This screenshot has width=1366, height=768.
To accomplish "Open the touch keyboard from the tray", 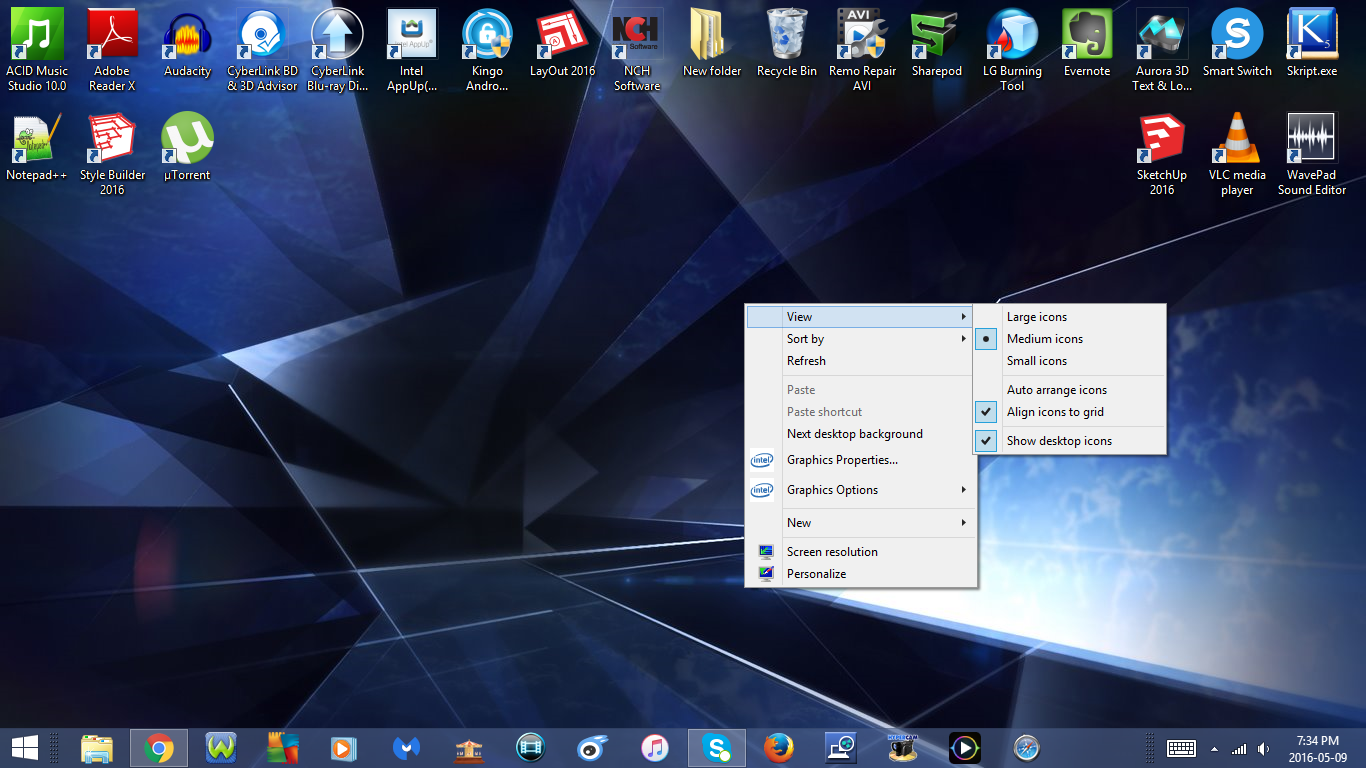I will [x=1181, y=748].
